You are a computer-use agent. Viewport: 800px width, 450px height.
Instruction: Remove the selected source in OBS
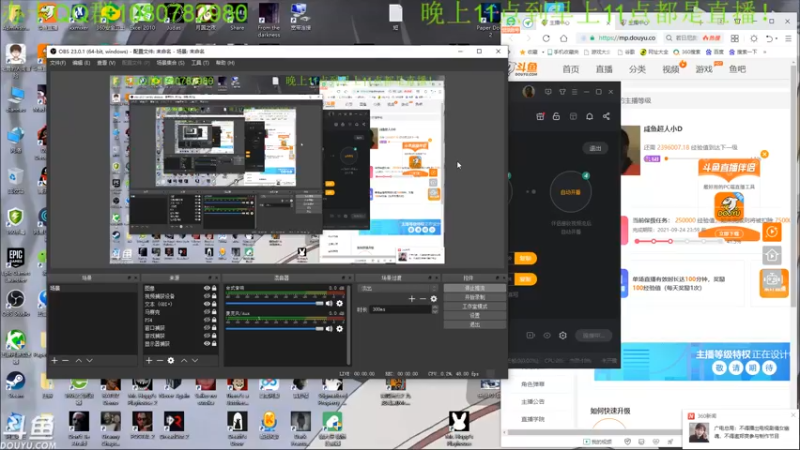pyautogui.click(x=160, y=361)
